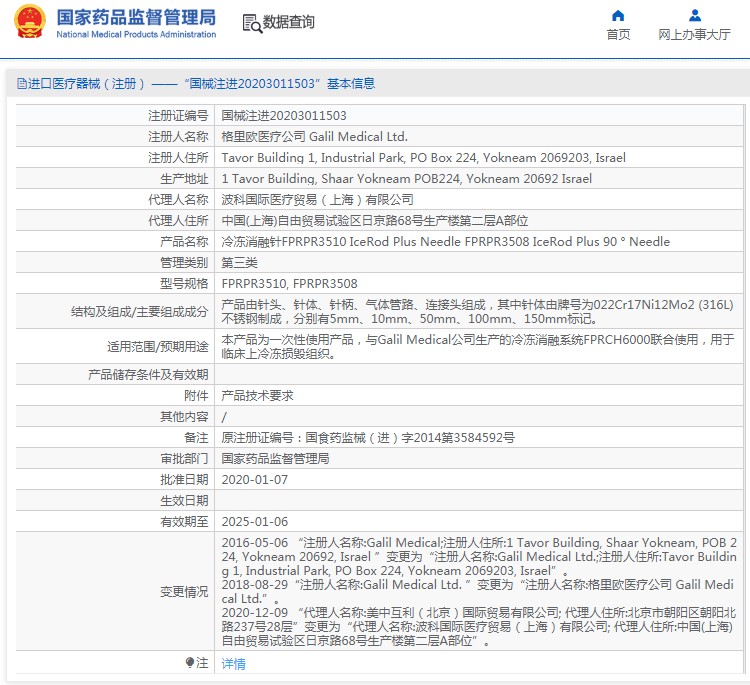This screenshot has width=750, height=685.
Task: Click 注册人住所 label cell
Action: (x=115, y=158)
